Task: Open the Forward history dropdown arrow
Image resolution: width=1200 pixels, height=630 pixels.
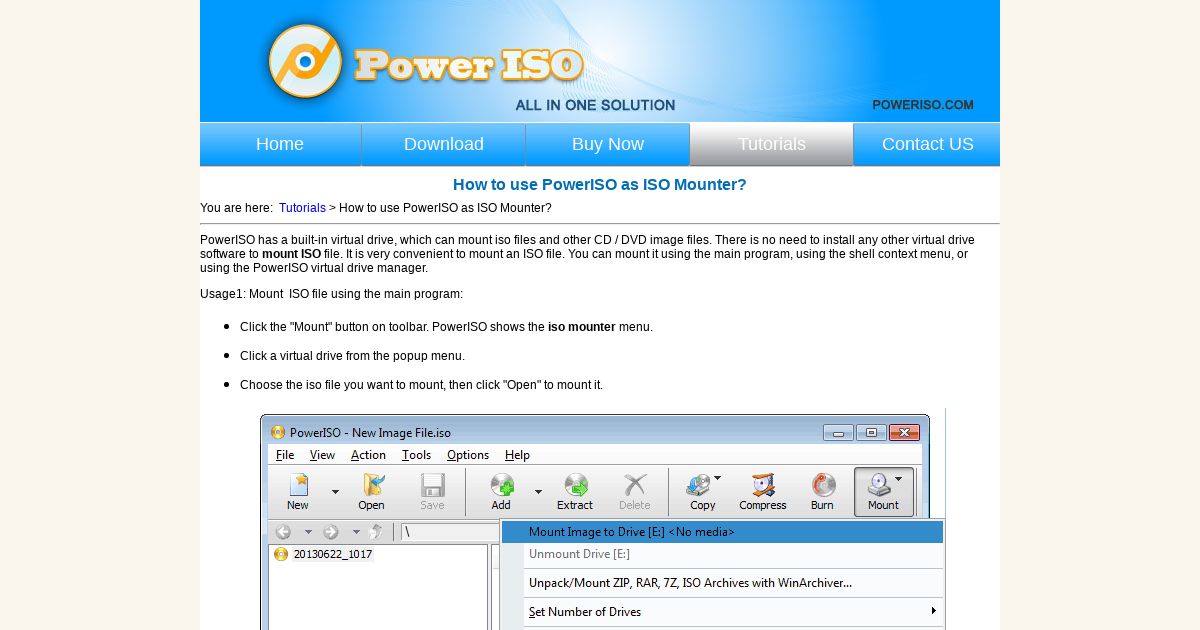Action: pyautogui.click(x=355, y=532)
